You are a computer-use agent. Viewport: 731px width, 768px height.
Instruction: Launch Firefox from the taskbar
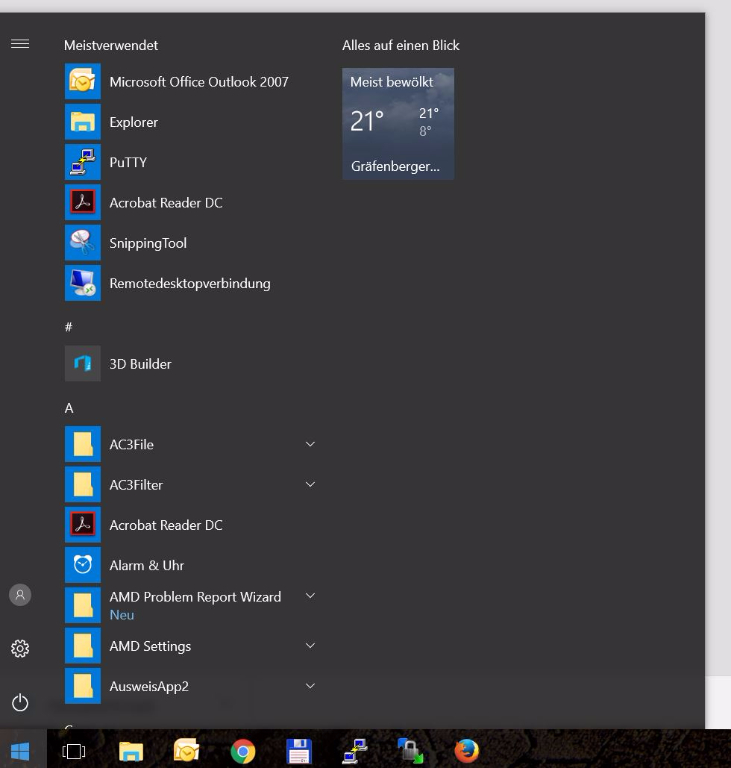(x=466, y=751)
